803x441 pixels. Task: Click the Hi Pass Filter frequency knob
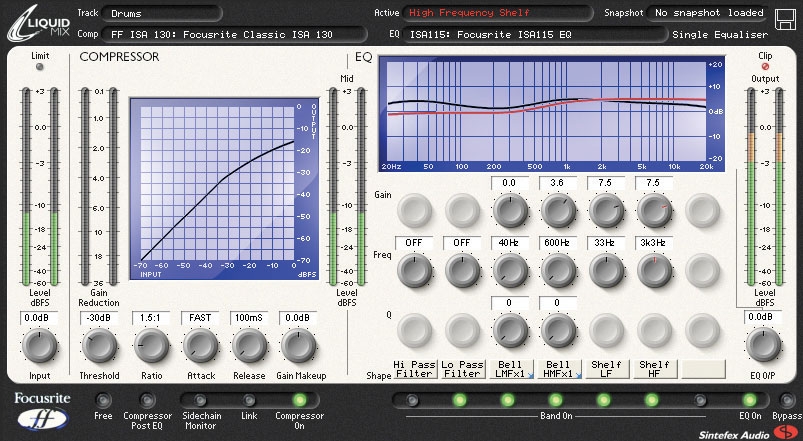coord(414,270)
